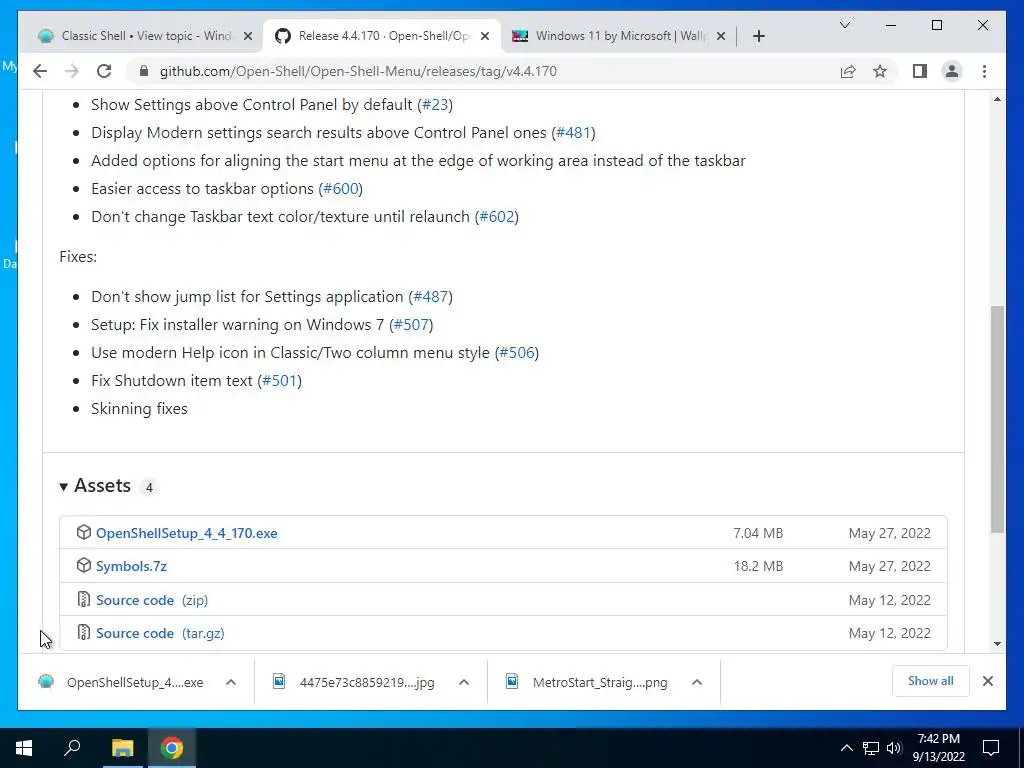The width and height of the screenshot is (1024, 768).
Task: Open options for the MetroStart_Straig png download
Action: (697, 682)
